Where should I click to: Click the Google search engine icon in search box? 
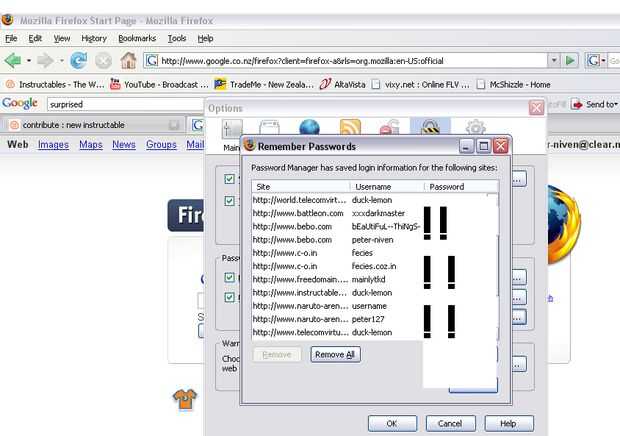pyautogui.click(x=593, y=60)
